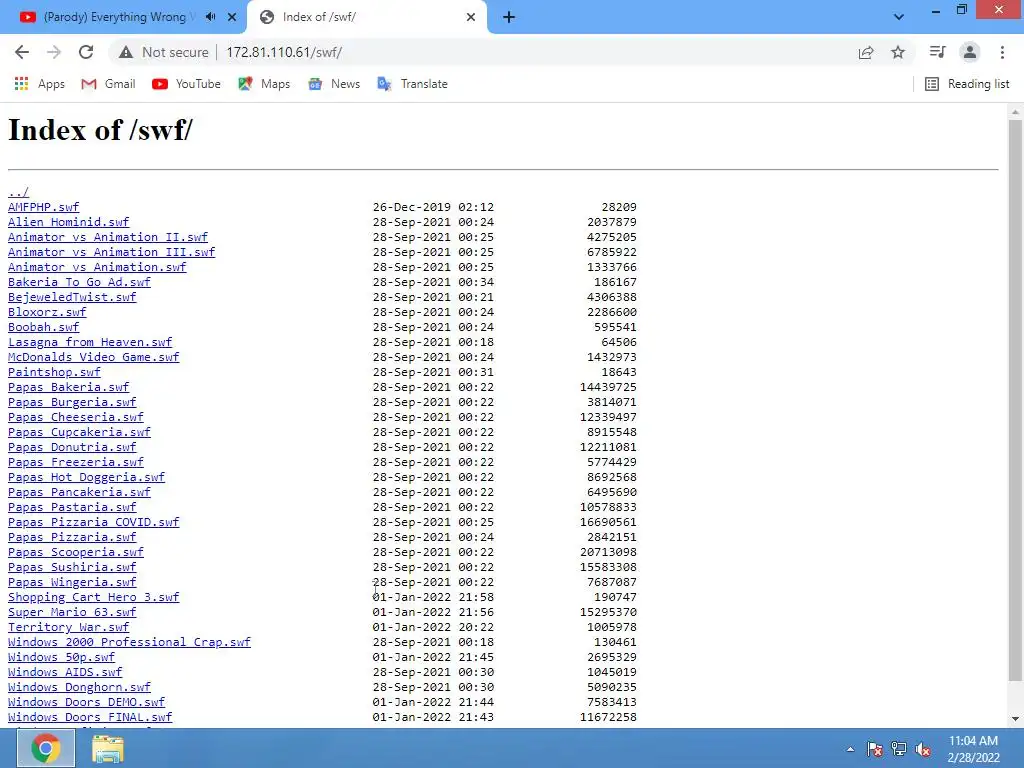Click the page vertical scrollbar thumb

coord(1015,400)
